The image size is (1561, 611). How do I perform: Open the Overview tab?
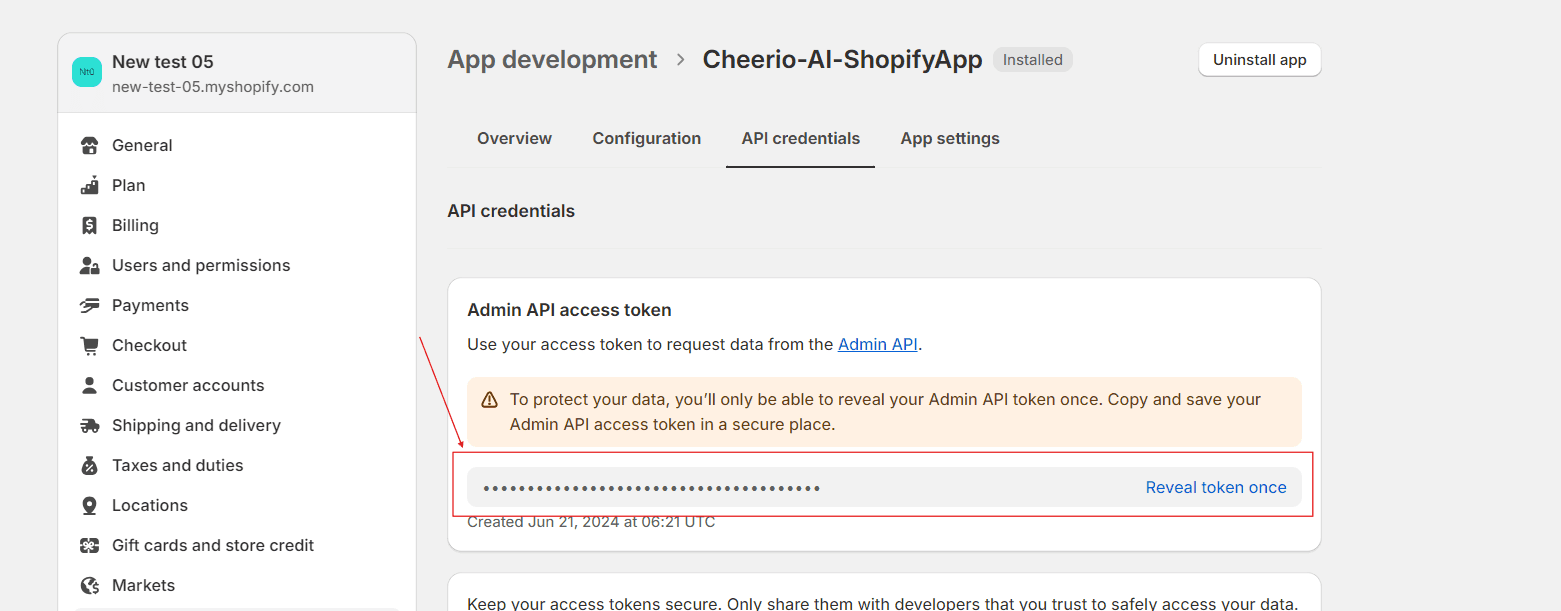[514, 139]
